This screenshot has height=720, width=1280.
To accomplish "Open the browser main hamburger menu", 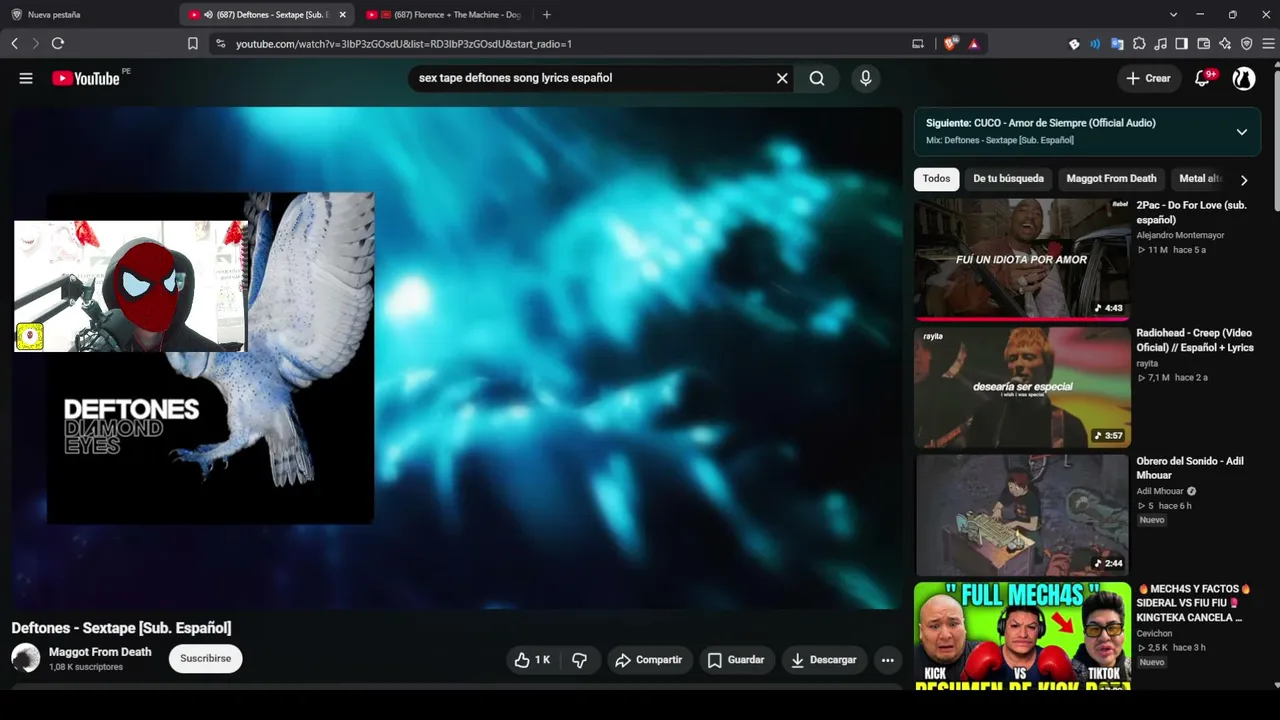I will (x=1269, y=44).
